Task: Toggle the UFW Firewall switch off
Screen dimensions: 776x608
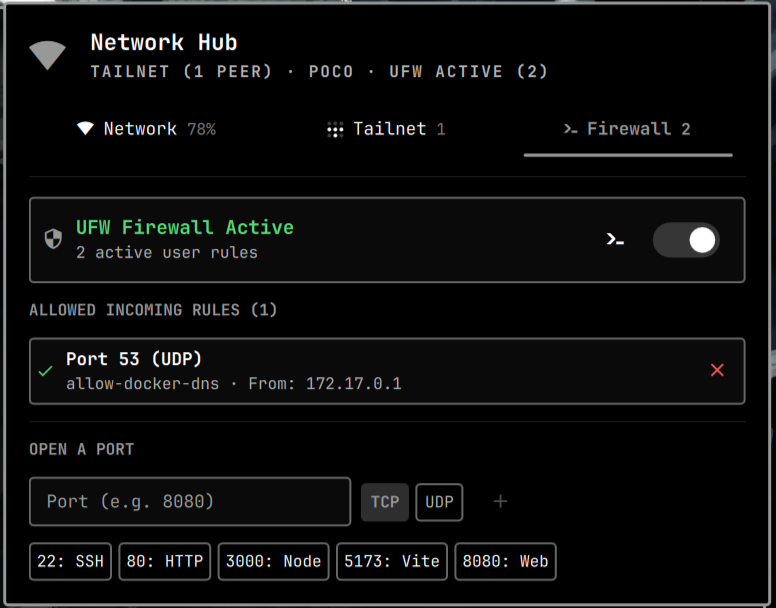Action: [686, 240]
